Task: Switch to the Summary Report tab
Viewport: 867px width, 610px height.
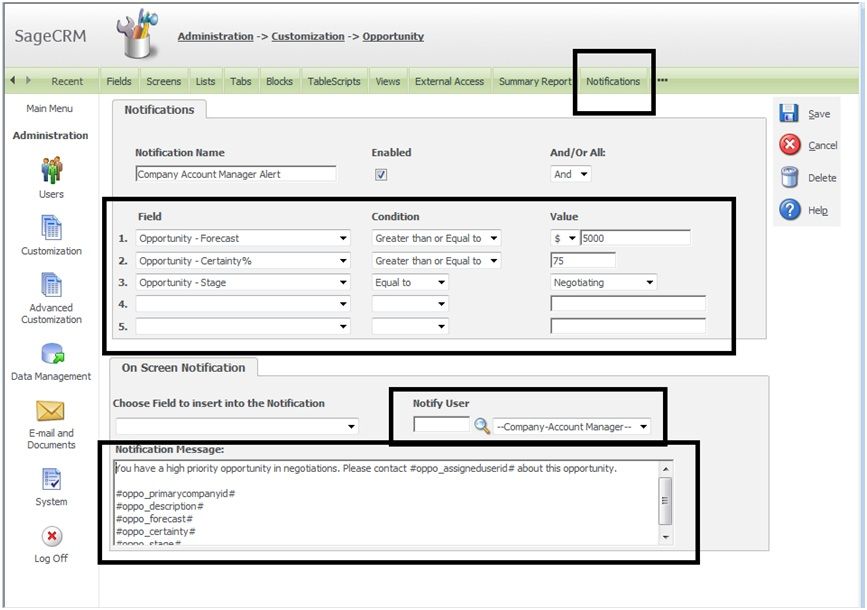Action: pyautogui.click(x=535, y=81)
